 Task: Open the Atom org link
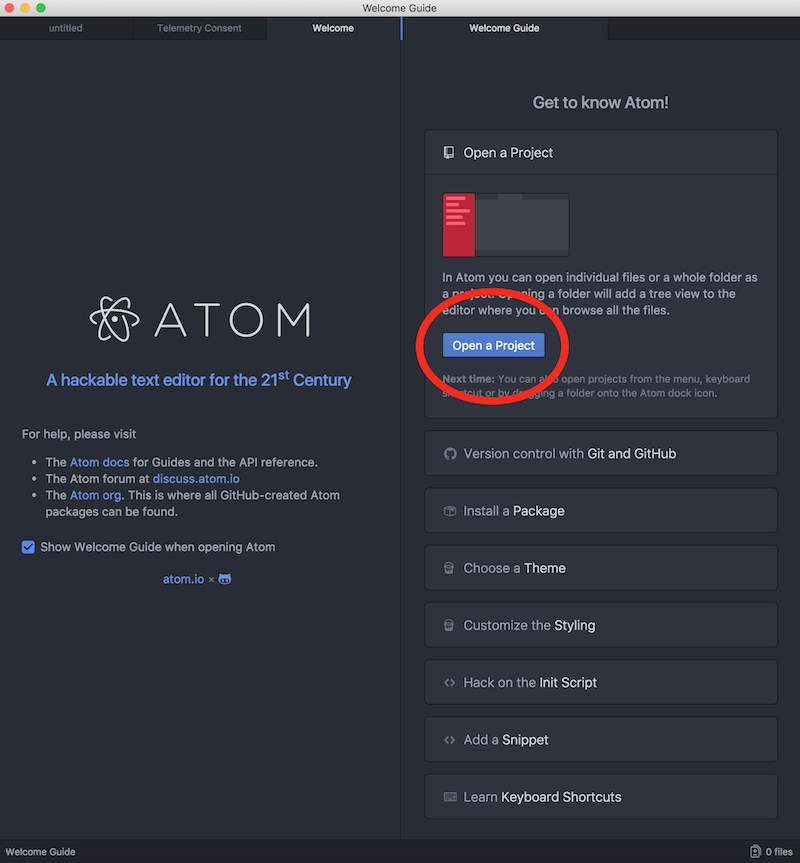(x=96, y=495)
